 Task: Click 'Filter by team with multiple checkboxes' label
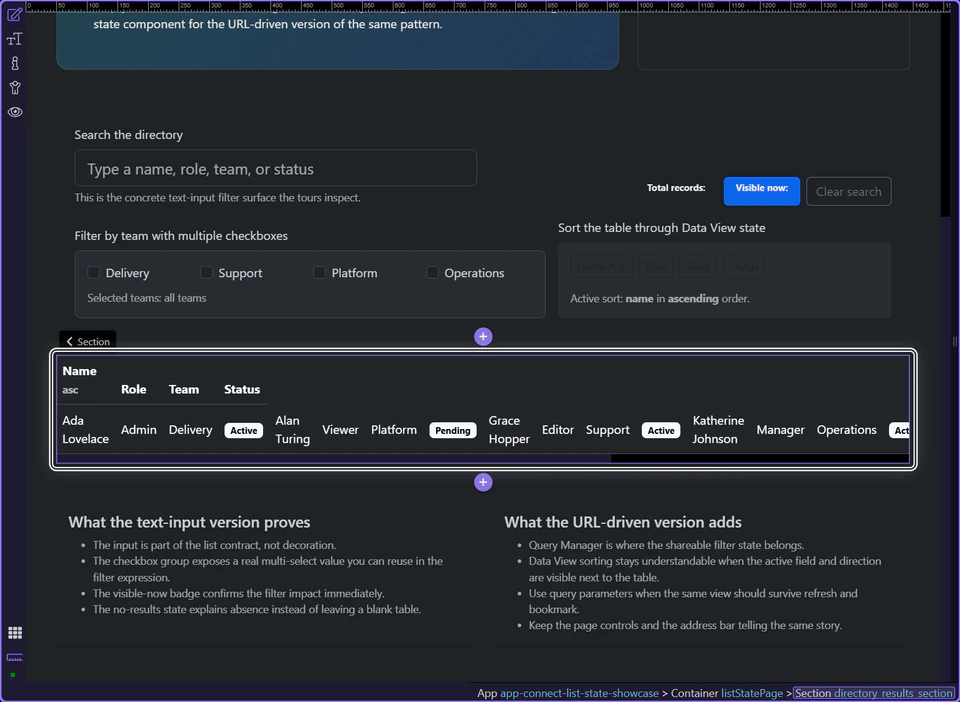click(181, 236)
